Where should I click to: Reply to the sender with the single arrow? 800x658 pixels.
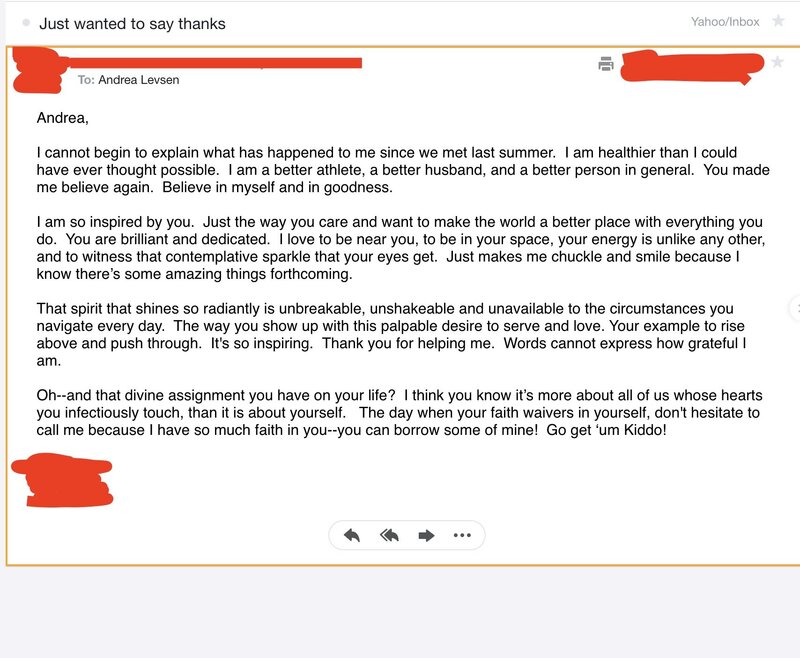[352, 535]
